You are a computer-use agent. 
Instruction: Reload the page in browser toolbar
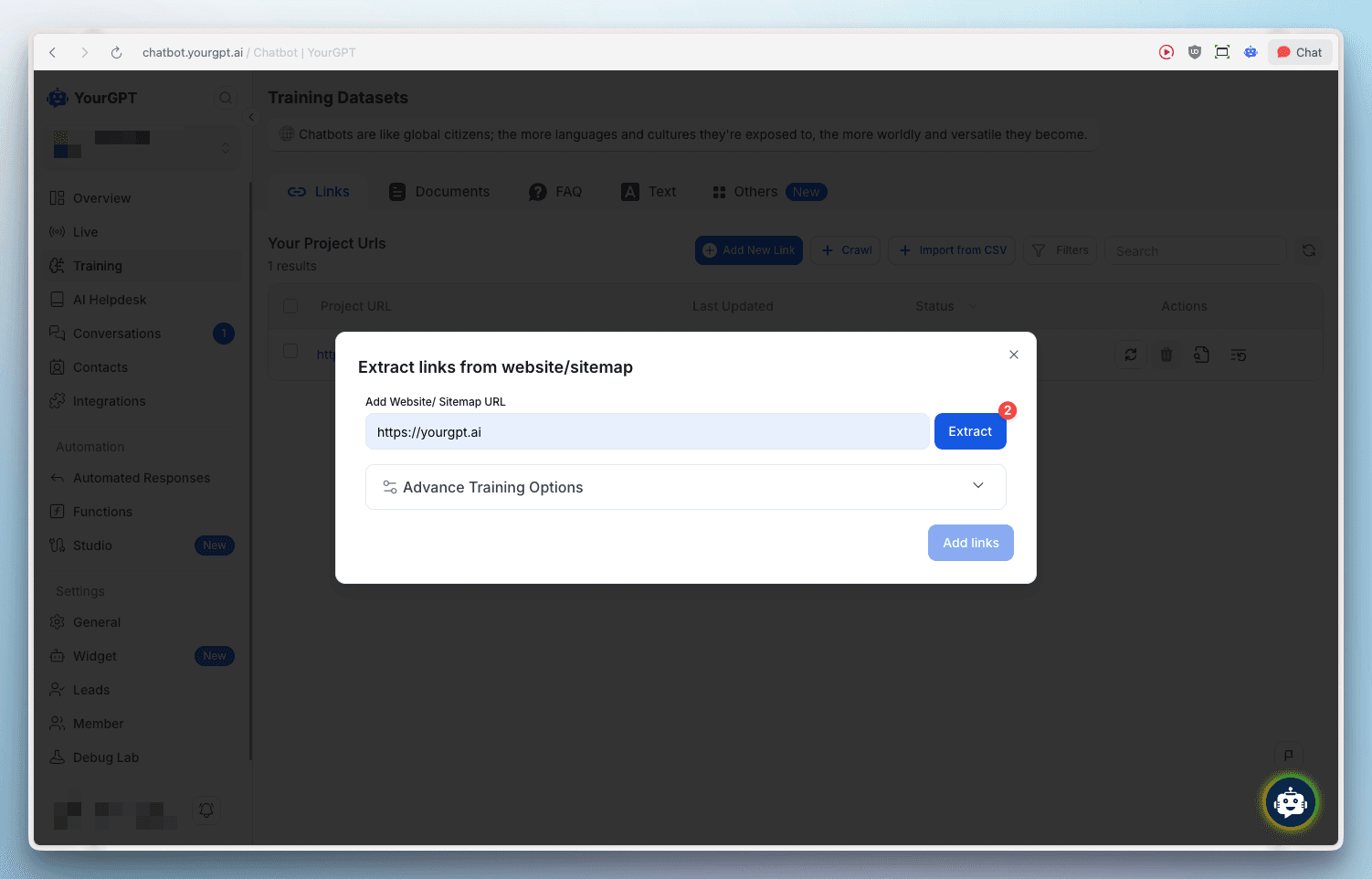tap(116, 53)
